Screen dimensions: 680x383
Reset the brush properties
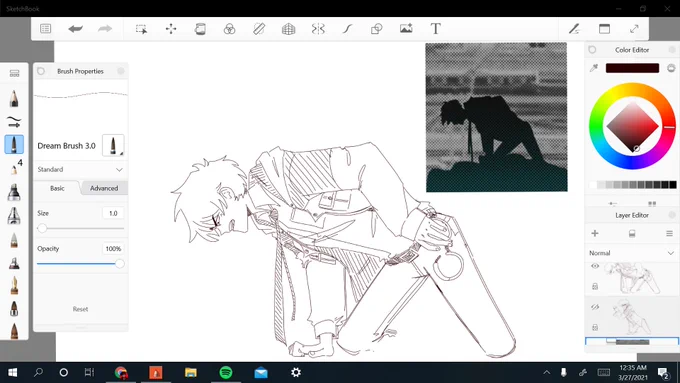pyautogui.click(x=80, y=309)
